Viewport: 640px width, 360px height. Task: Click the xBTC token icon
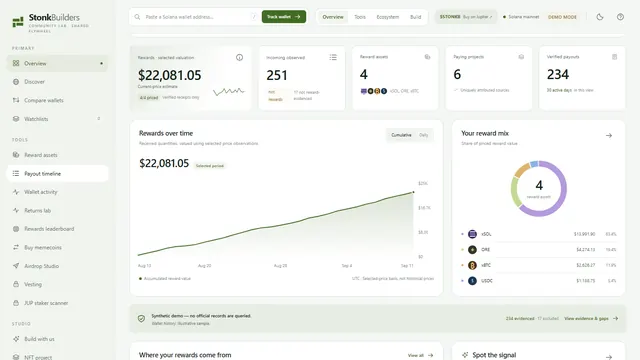(x=472, y=265)
